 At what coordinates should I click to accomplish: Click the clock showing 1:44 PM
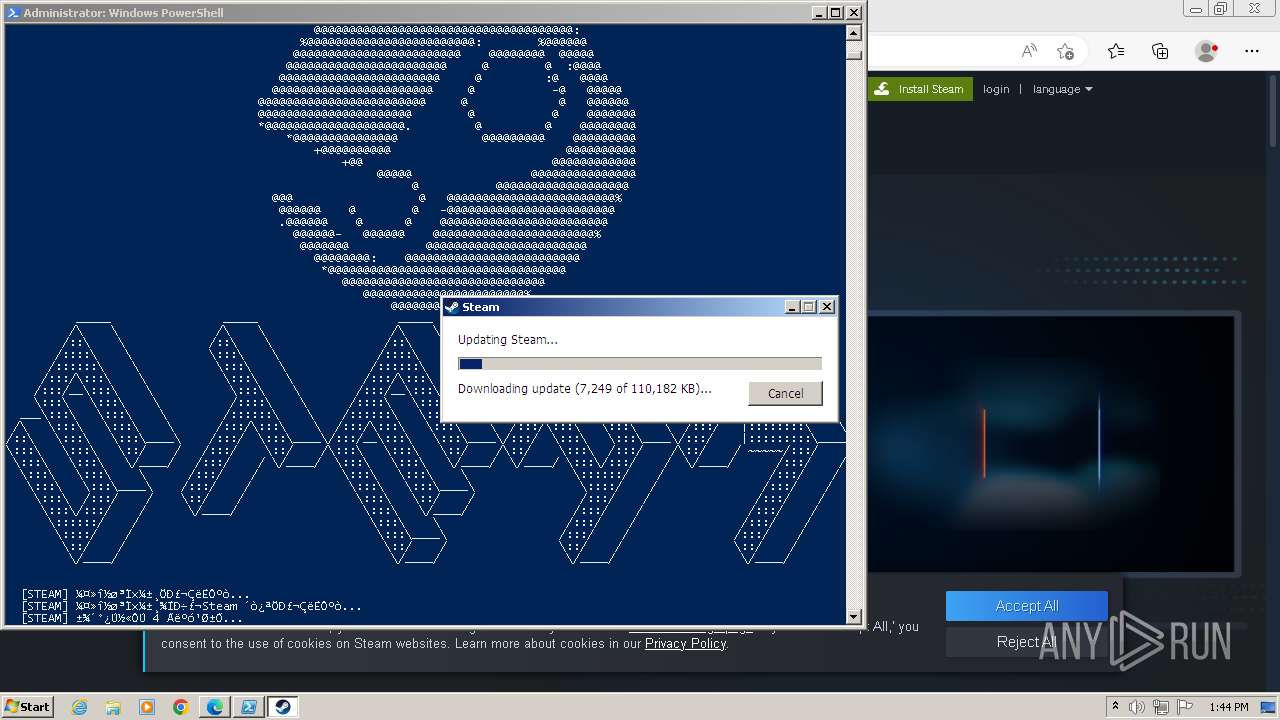pos(1228,707)
